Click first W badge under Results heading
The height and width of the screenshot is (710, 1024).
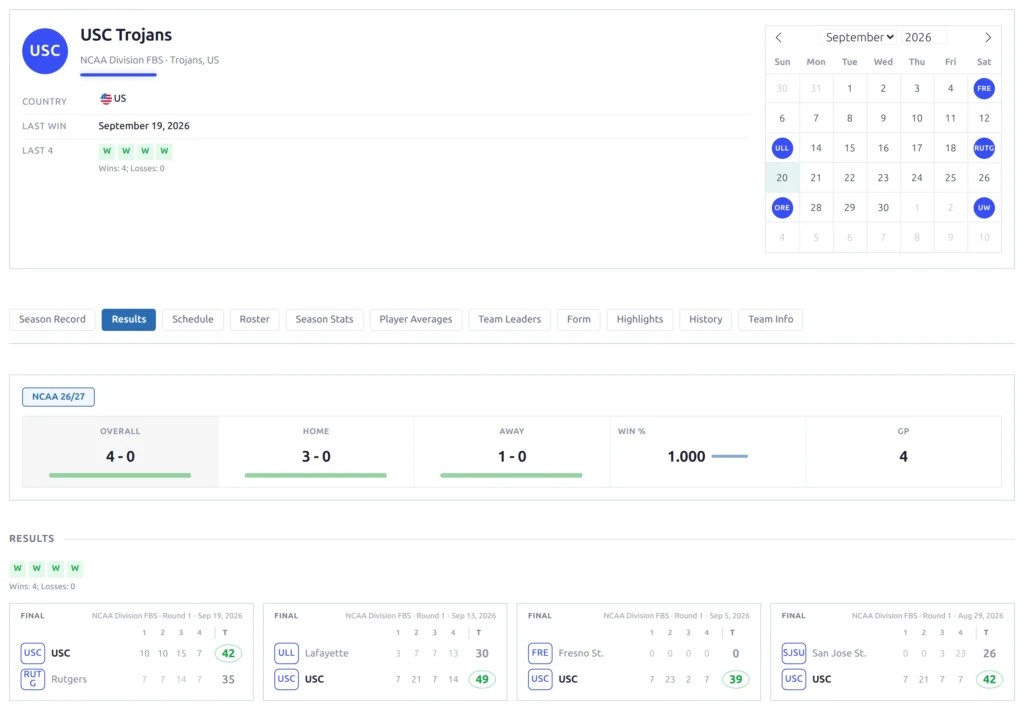(18, 568)
